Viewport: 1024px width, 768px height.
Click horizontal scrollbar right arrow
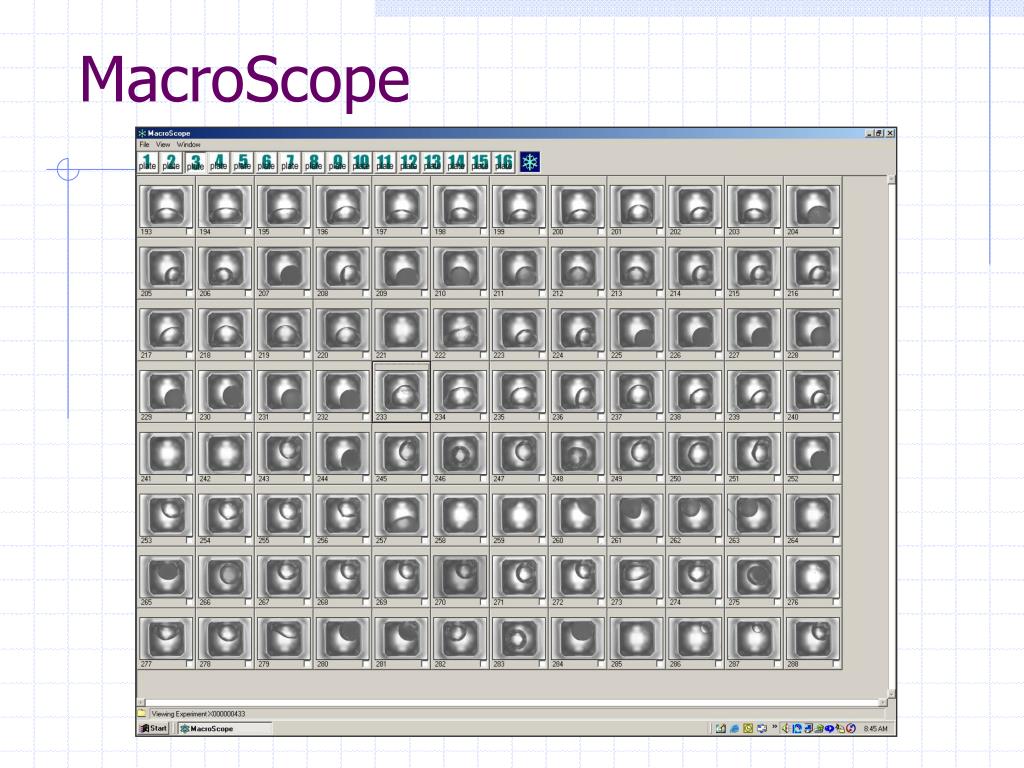(x=883, y=702)
